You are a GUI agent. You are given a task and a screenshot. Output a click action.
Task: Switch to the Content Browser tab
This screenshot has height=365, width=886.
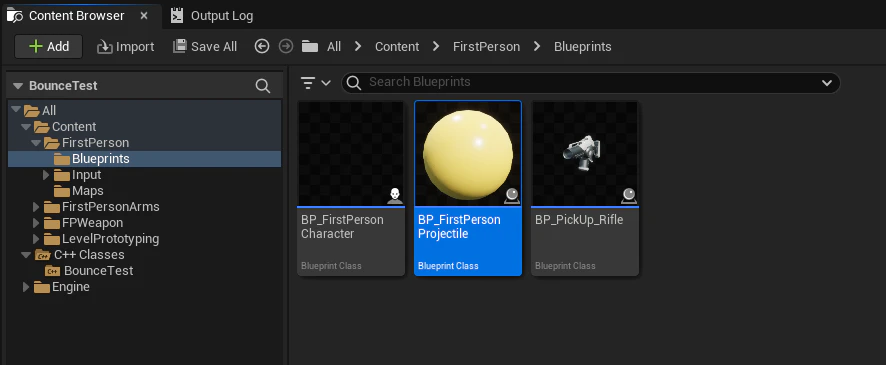(76, 16)
